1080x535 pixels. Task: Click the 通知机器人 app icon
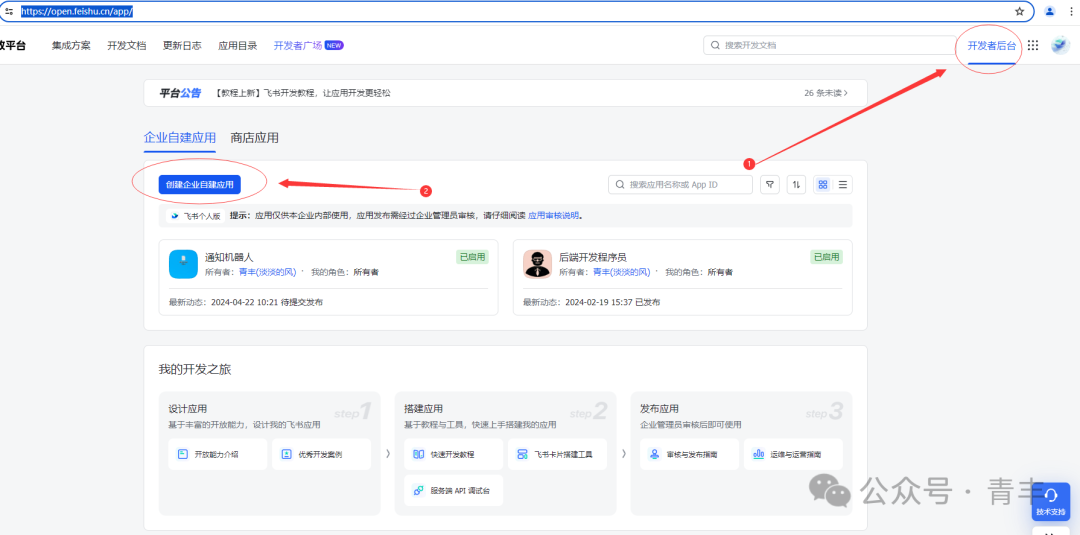click(183, 264)
